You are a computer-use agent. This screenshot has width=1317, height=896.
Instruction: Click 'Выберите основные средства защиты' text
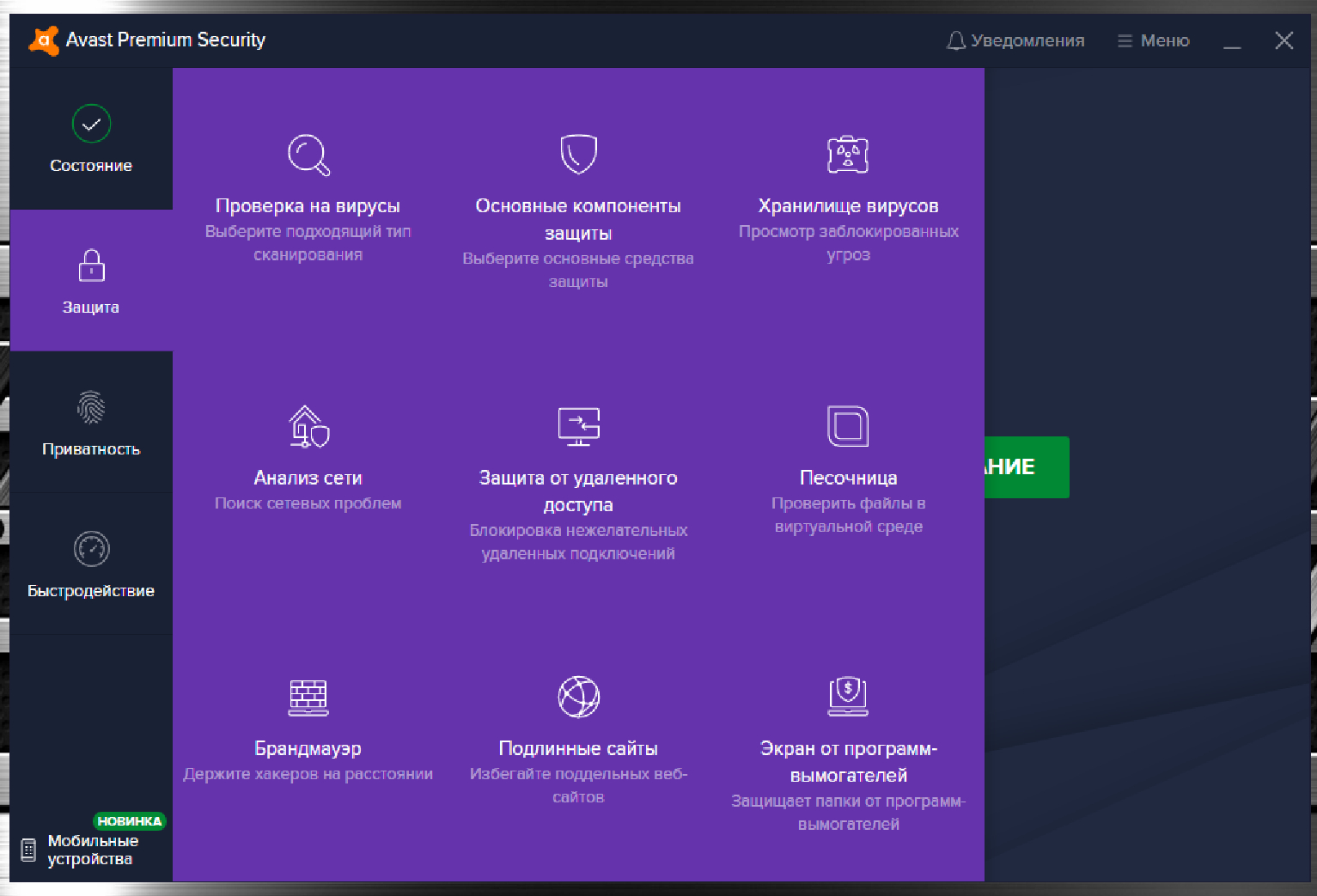coord(578,270)
